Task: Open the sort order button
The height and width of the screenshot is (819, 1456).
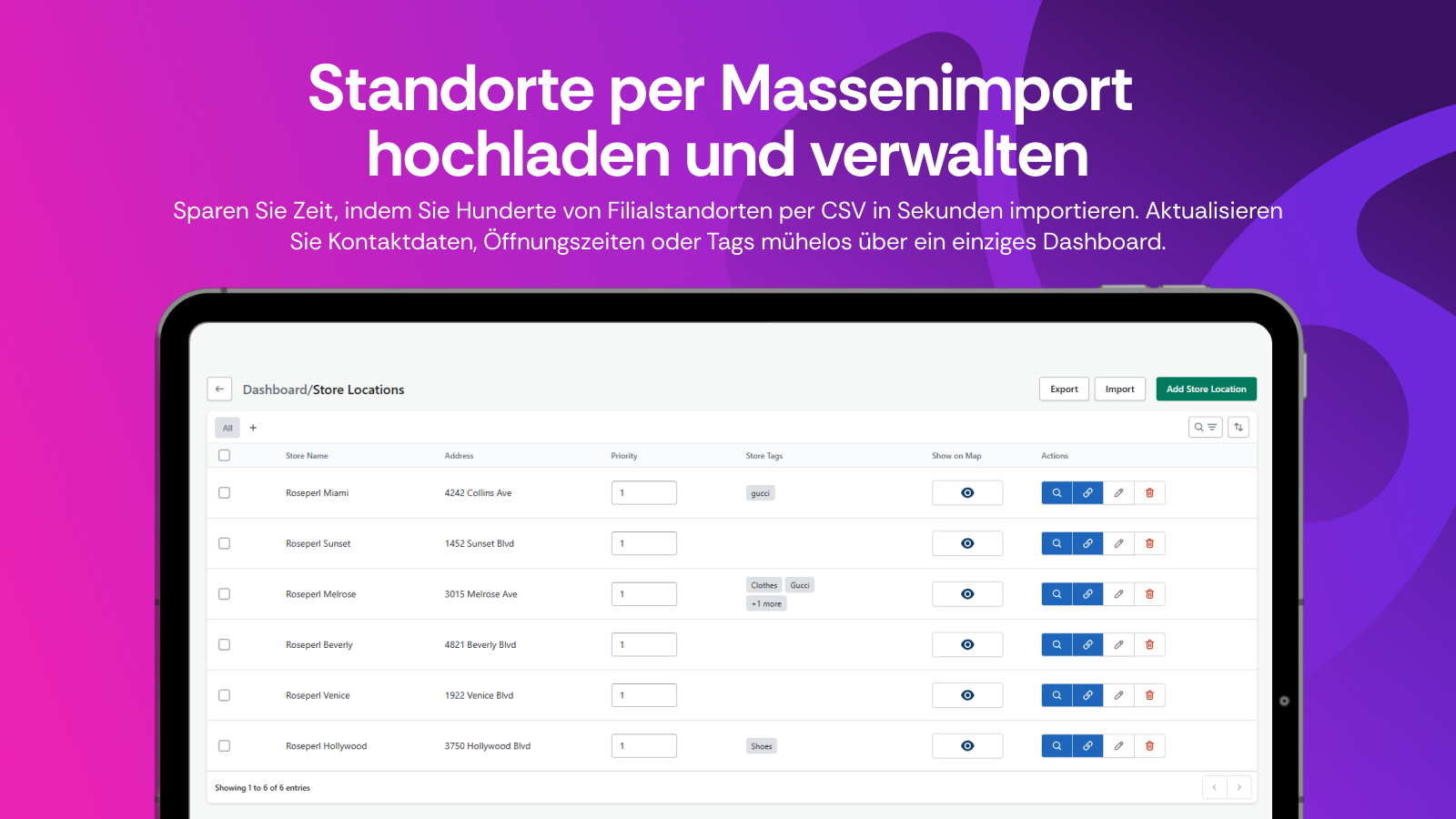Action: click(1239, 427)
